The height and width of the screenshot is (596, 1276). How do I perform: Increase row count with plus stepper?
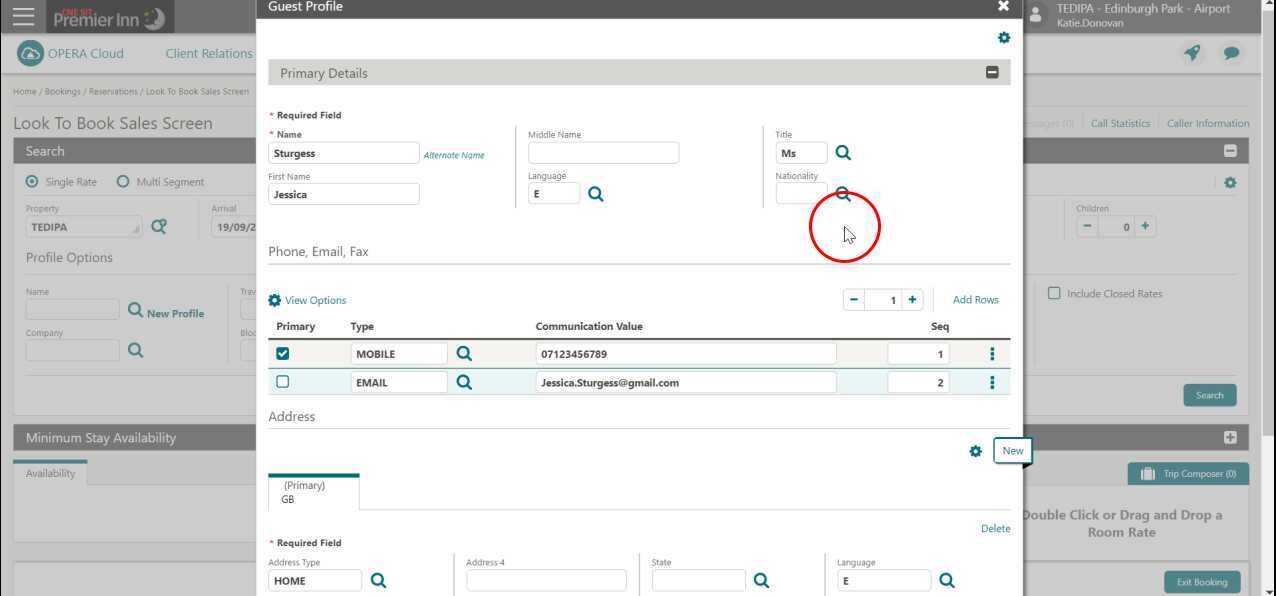[912, 299]
